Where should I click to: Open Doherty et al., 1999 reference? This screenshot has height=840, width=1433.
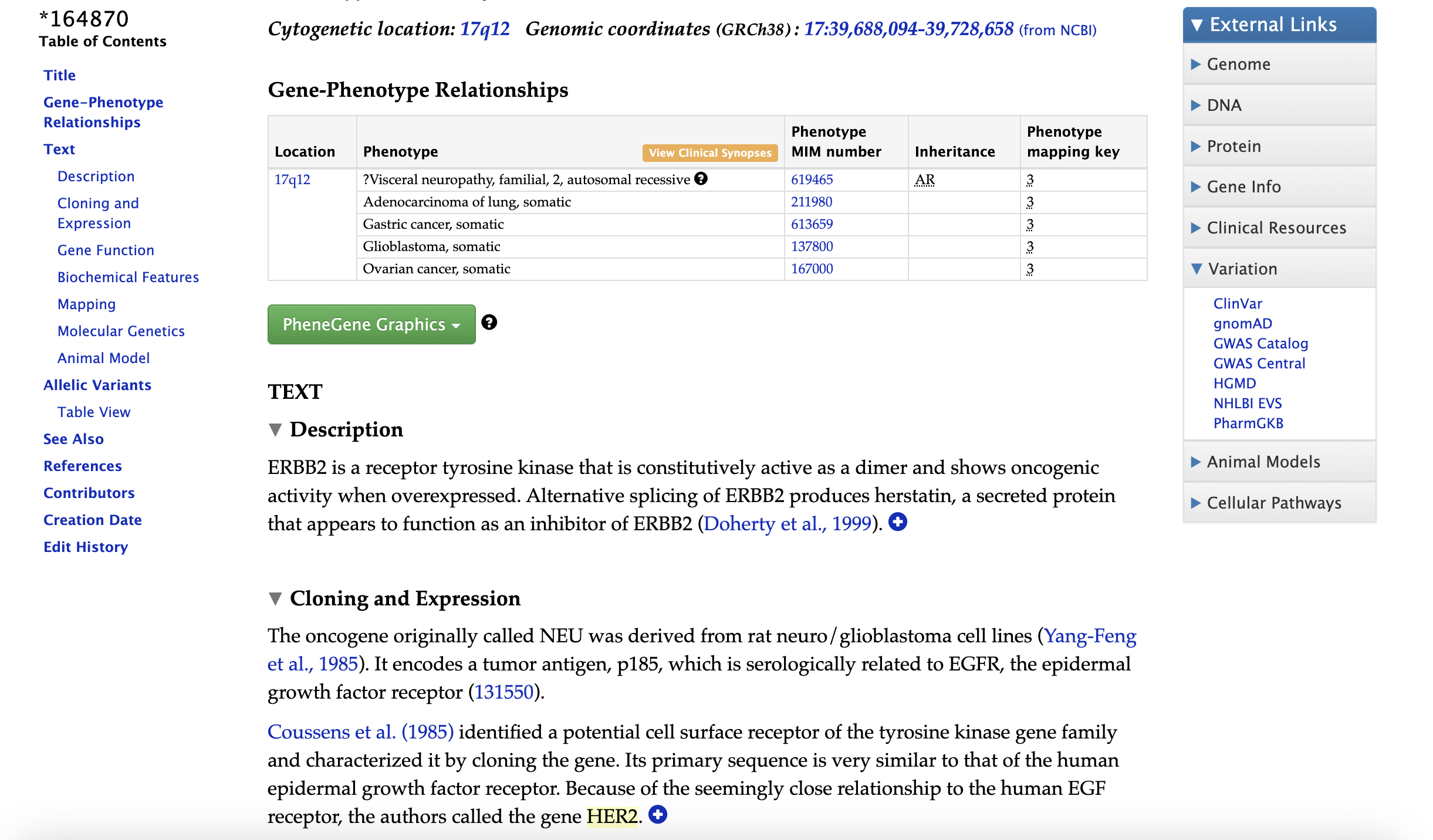click(788, 523)
